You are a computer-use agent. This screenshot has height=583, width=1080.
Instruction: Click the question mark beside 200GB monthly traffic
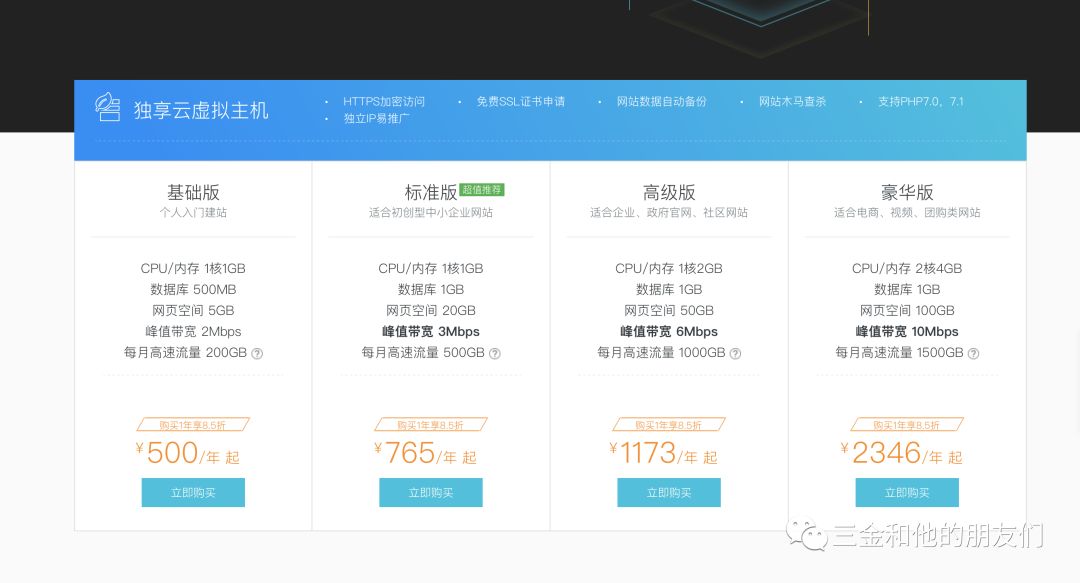pyautogui.click(x=257, y=353)
